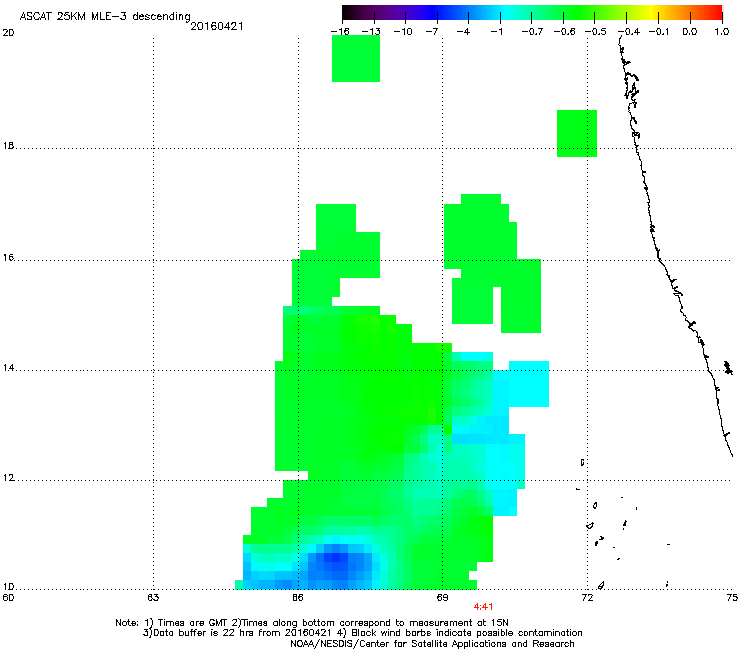The height and width of the screenshot is (650, 740).
Task: Click the colorbar label 0.0
Action: [690, 32]
